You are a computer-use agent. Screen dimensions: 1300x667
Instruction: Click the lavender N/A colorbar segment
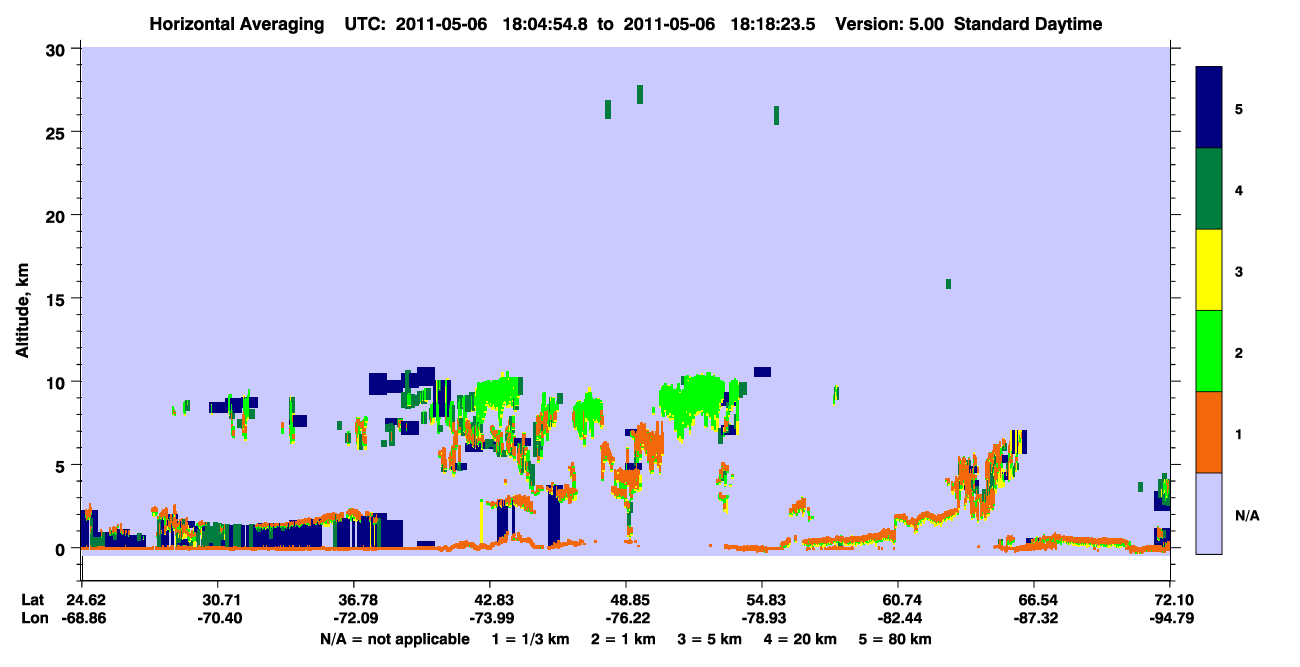pyautogui.click(x=1209, y=513)
